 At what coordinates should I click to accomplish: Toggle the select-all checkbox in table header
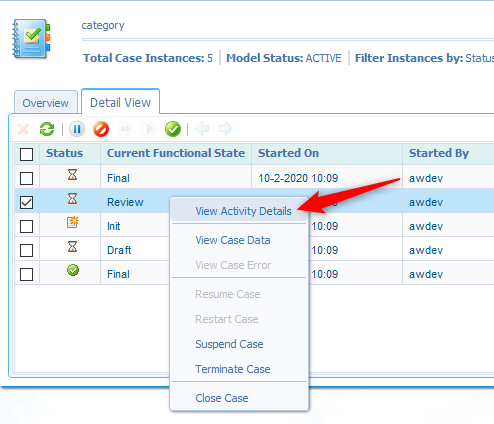pyautogui.click(x=26, y=154)
